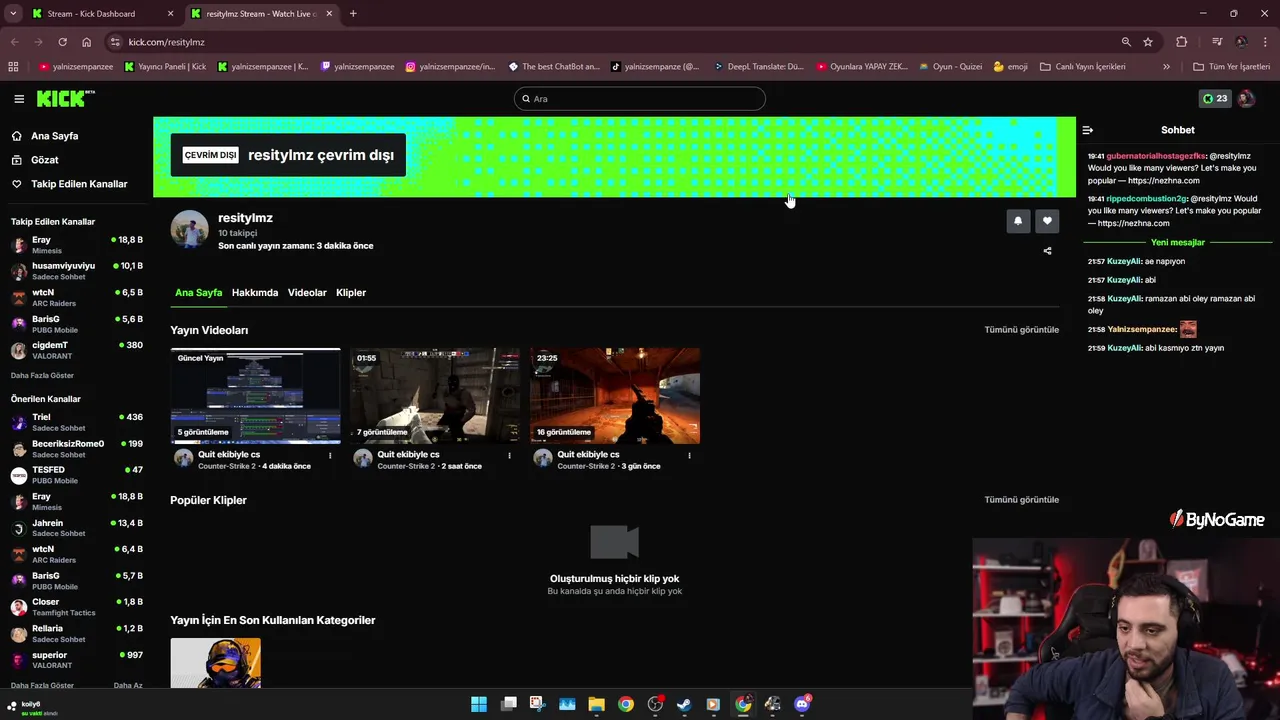
Task: Open Windows Start menu
Action: 479,704
